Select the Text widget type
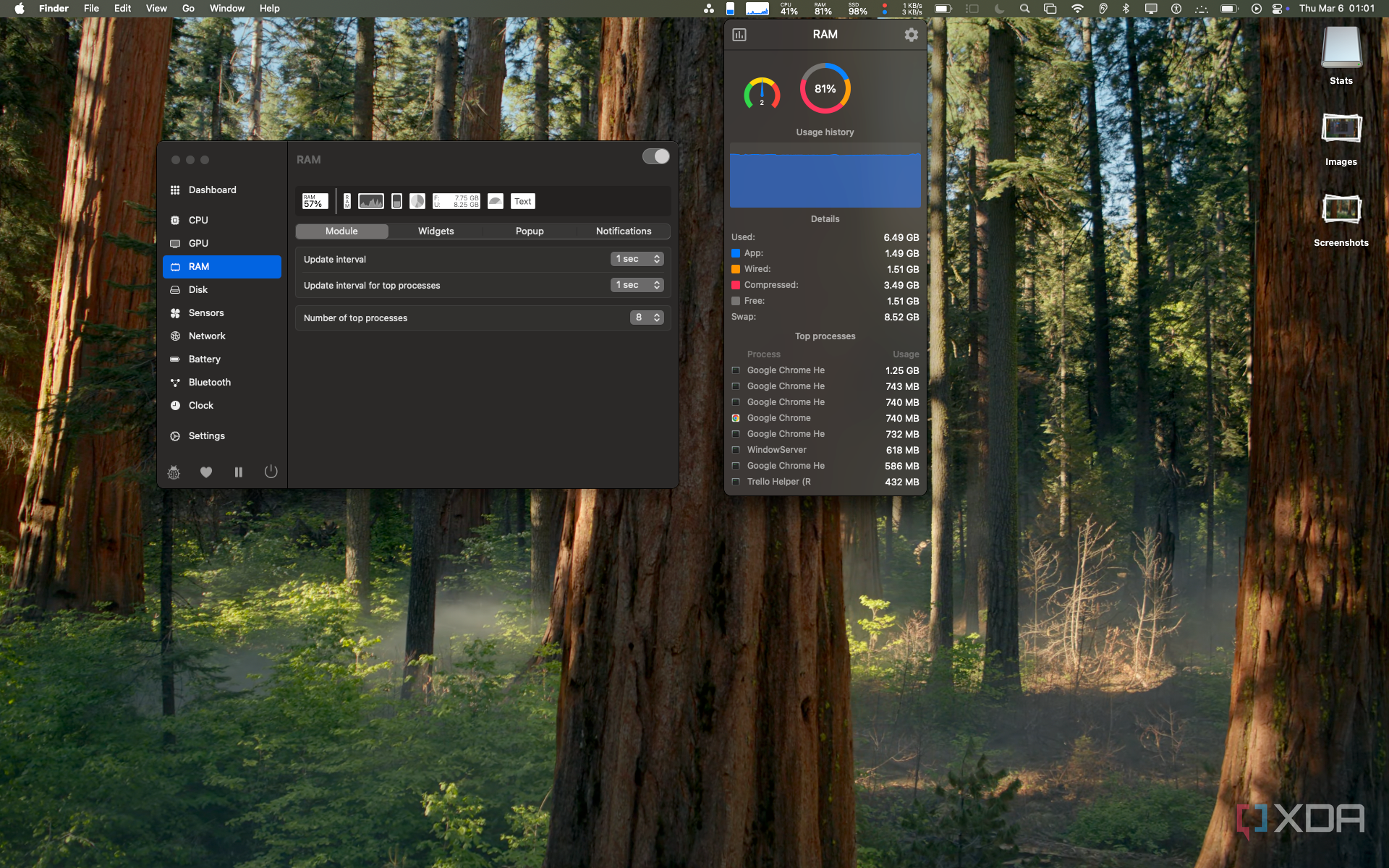1389x868 pixels. click(x=522, y=201)
